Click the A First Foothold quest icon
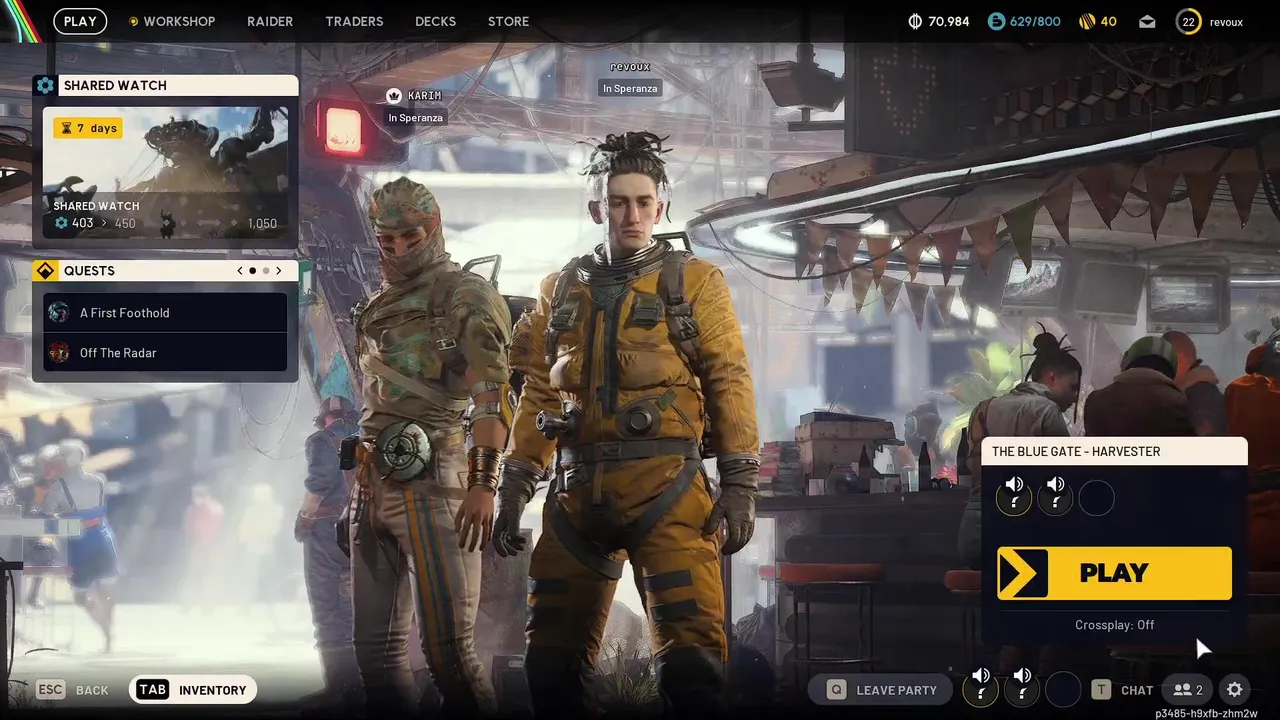Screen dimensions: 1280x720 [x=59, y=312]
